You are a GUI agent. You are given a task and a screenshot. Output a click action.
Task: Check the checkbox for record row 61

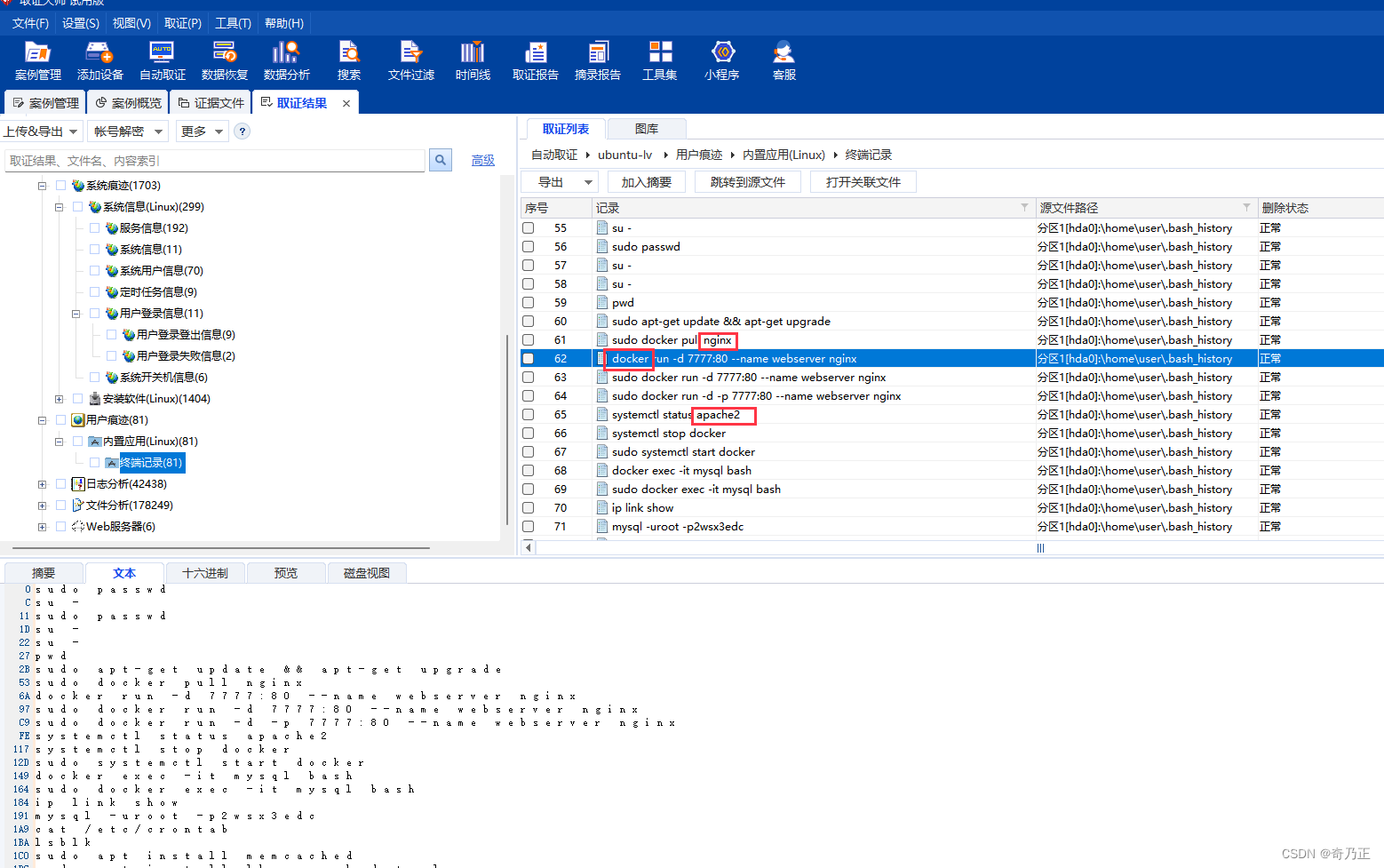tap(529, 340)
